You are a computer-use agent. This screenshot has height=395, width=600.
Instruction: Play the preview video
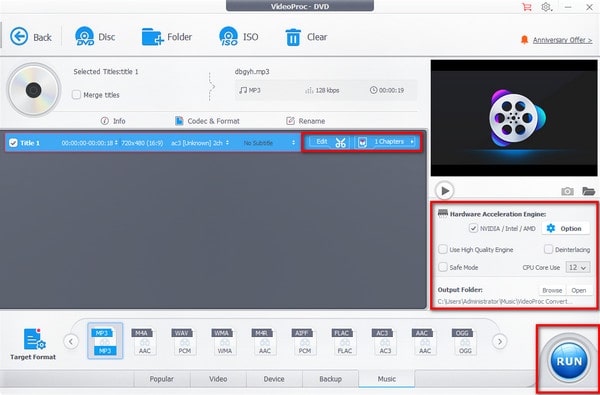point(445,191)
